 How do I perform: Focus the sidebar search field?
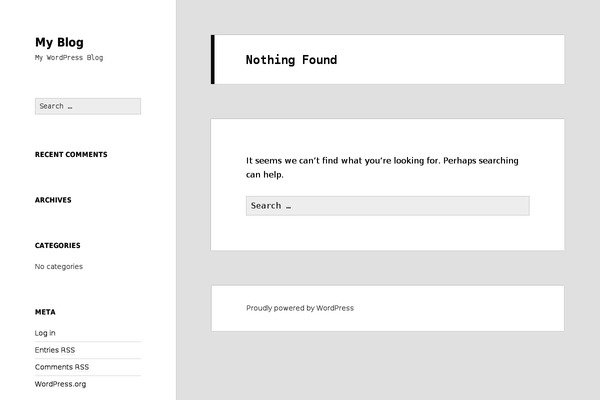pyautogui.click(x=88, y=106)
